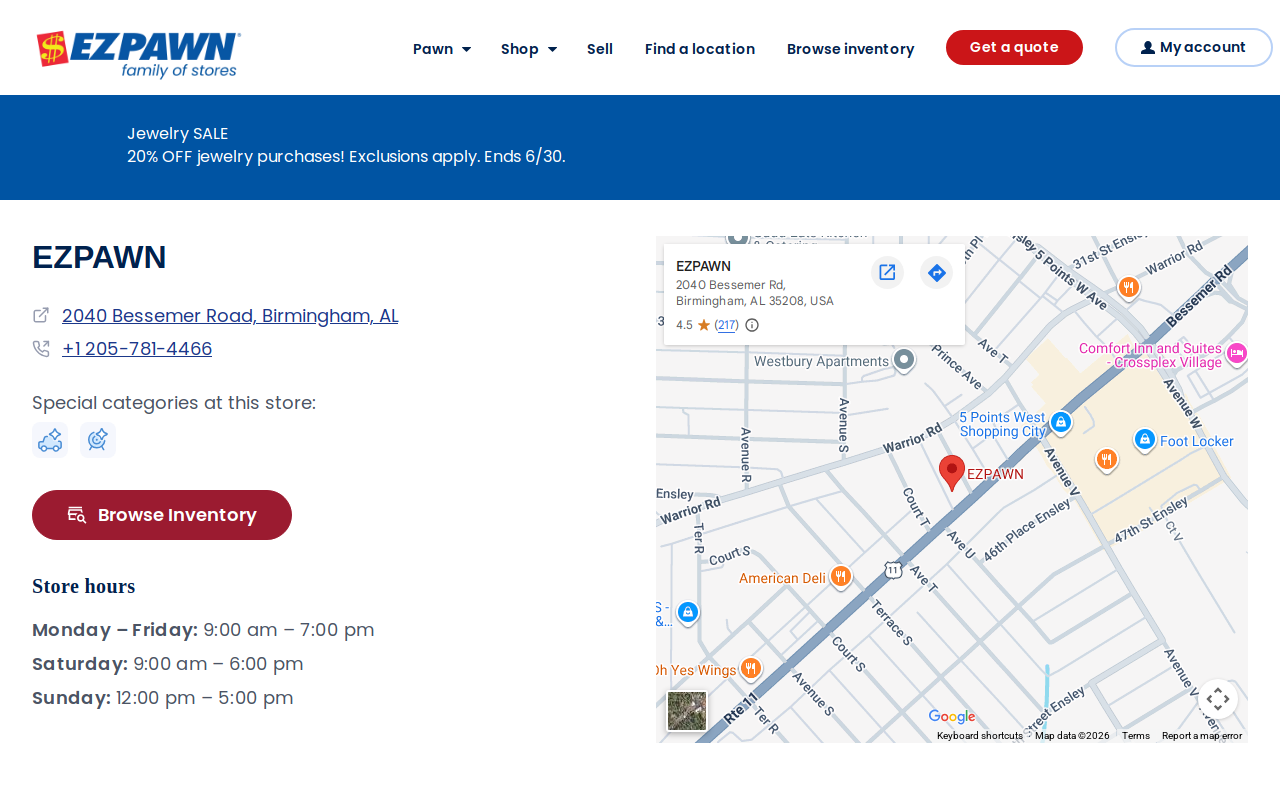Click the Get a quote button
The image size is (1280, 800).
[x=1014, y=47]
